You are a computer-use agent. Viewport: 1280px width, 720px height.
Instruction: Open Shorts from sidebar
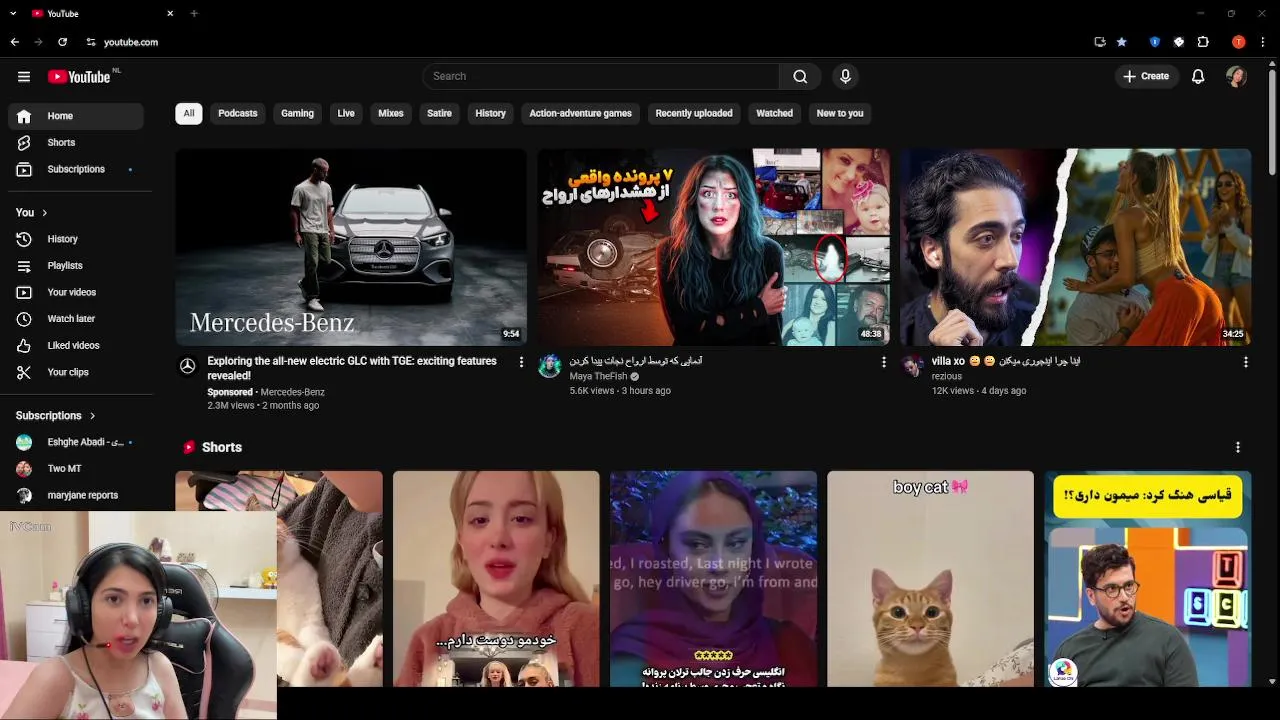pyautogui.click(x=76, y=143)
